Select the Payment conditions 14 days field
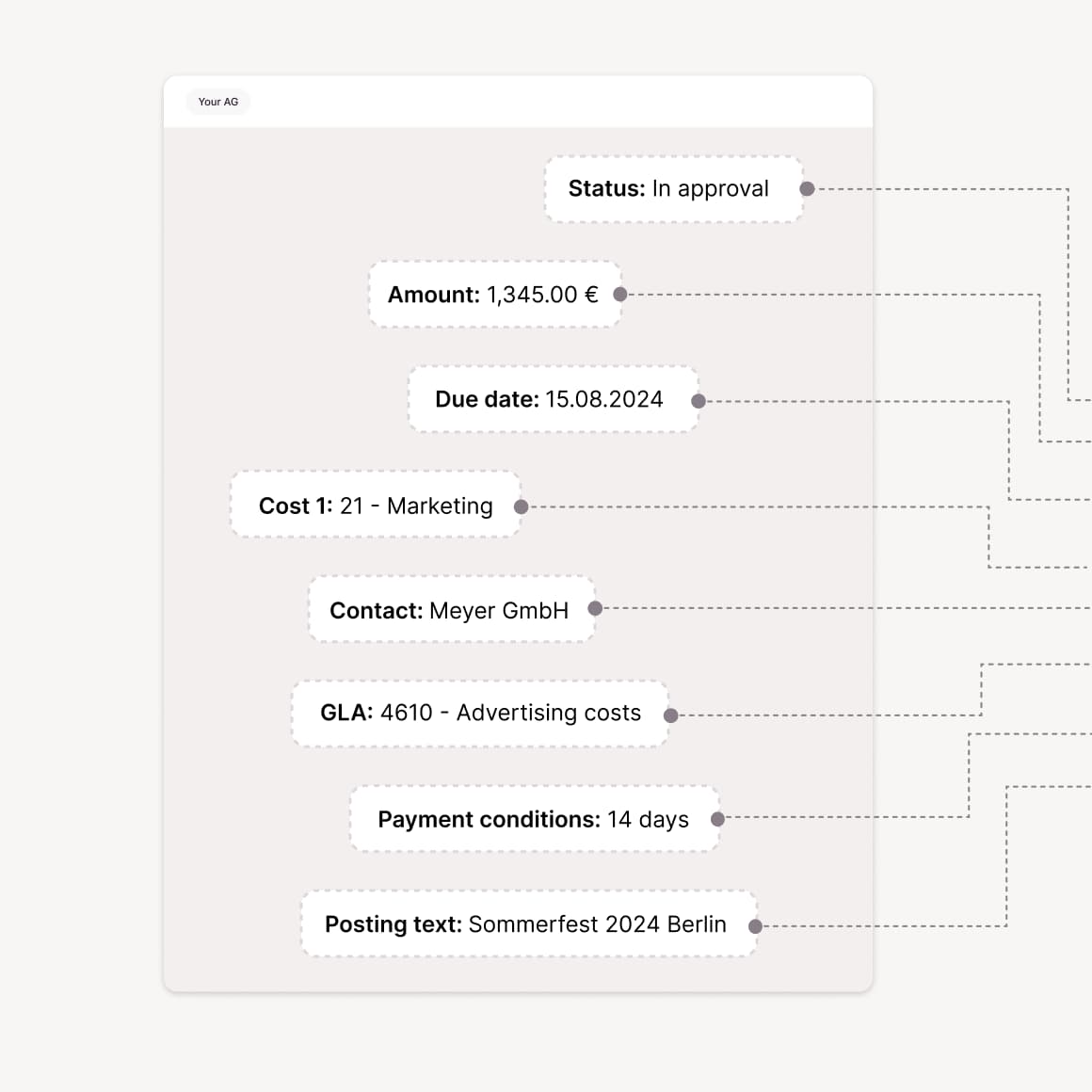 534,819
